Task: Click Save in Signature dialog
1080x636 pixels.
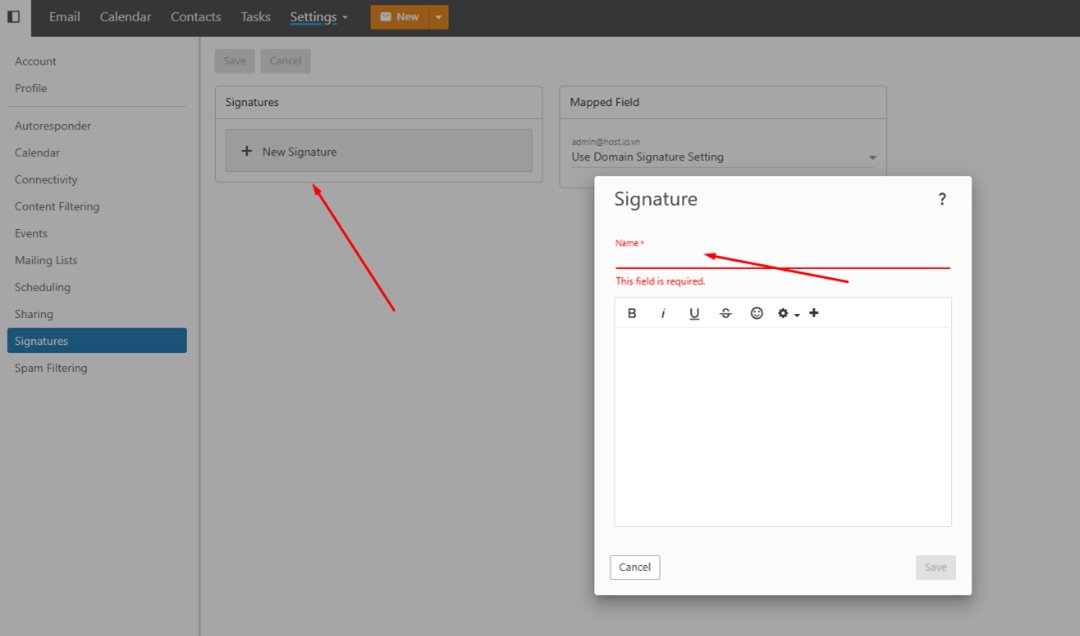Action: click(935, 567)
